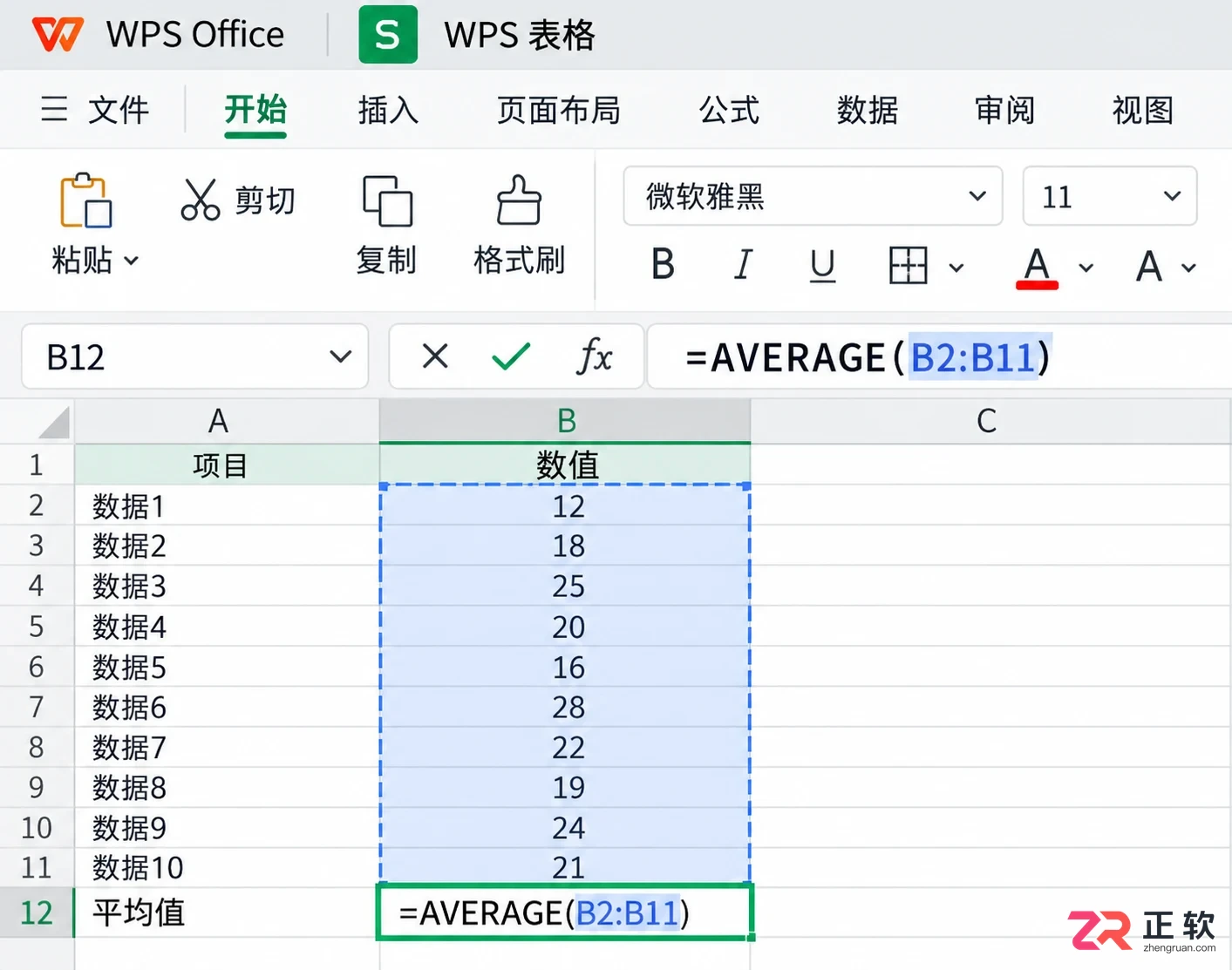Screen dimensions: 1232x970
Task: Click the select-all corner triangle
Action: (54, 423)
